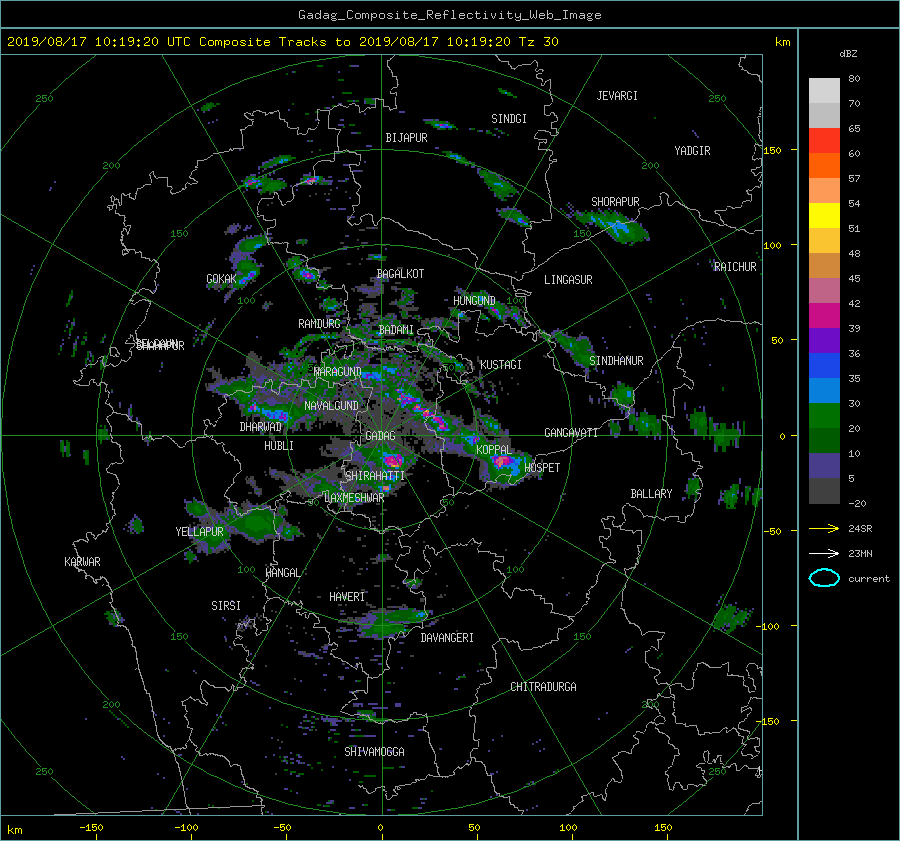Viewport: 900px width, 841px height.
Task: Click the NARAGUND city label
Action: click(338, 372)
